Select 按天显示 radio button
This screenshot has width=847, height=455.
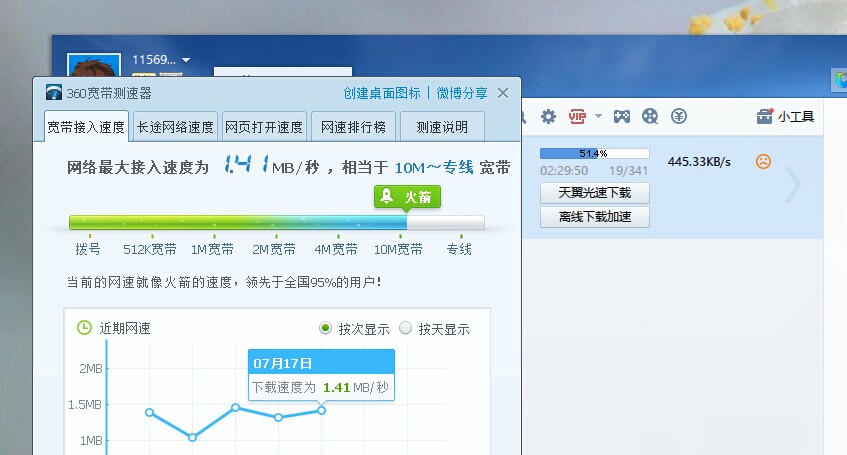coord(405,328)
